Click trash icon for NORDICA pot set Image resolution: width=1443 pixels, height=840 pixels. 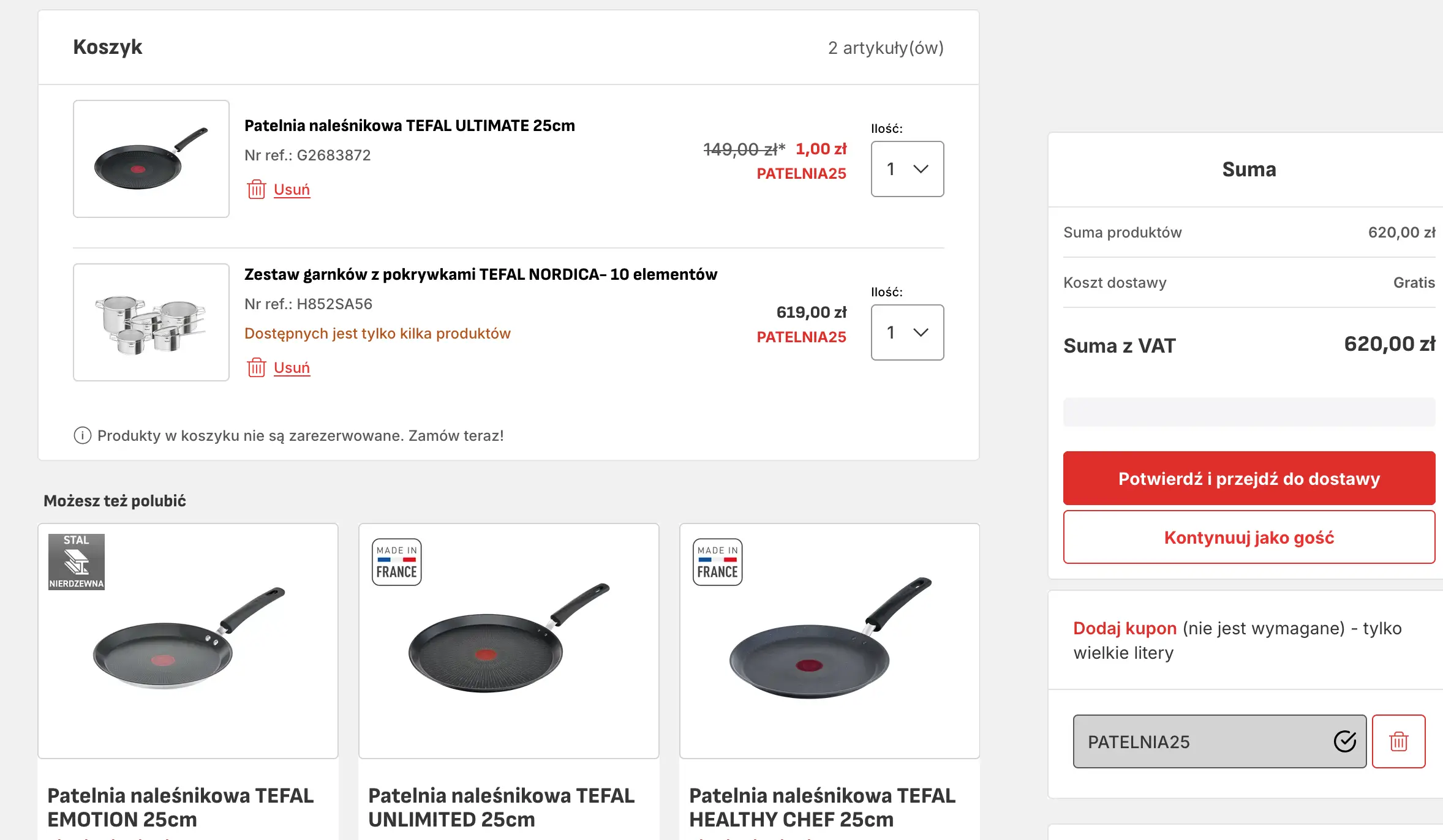[256, 368]
